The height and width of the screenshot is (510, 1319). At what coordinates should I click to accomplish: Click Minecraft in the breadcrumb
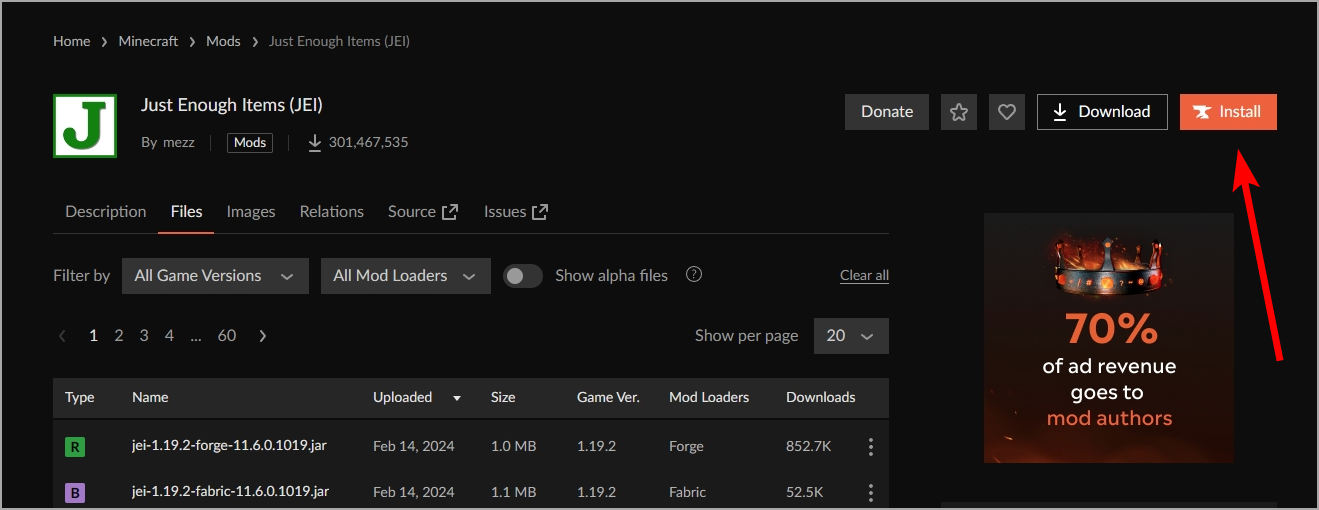pos(148,41)
